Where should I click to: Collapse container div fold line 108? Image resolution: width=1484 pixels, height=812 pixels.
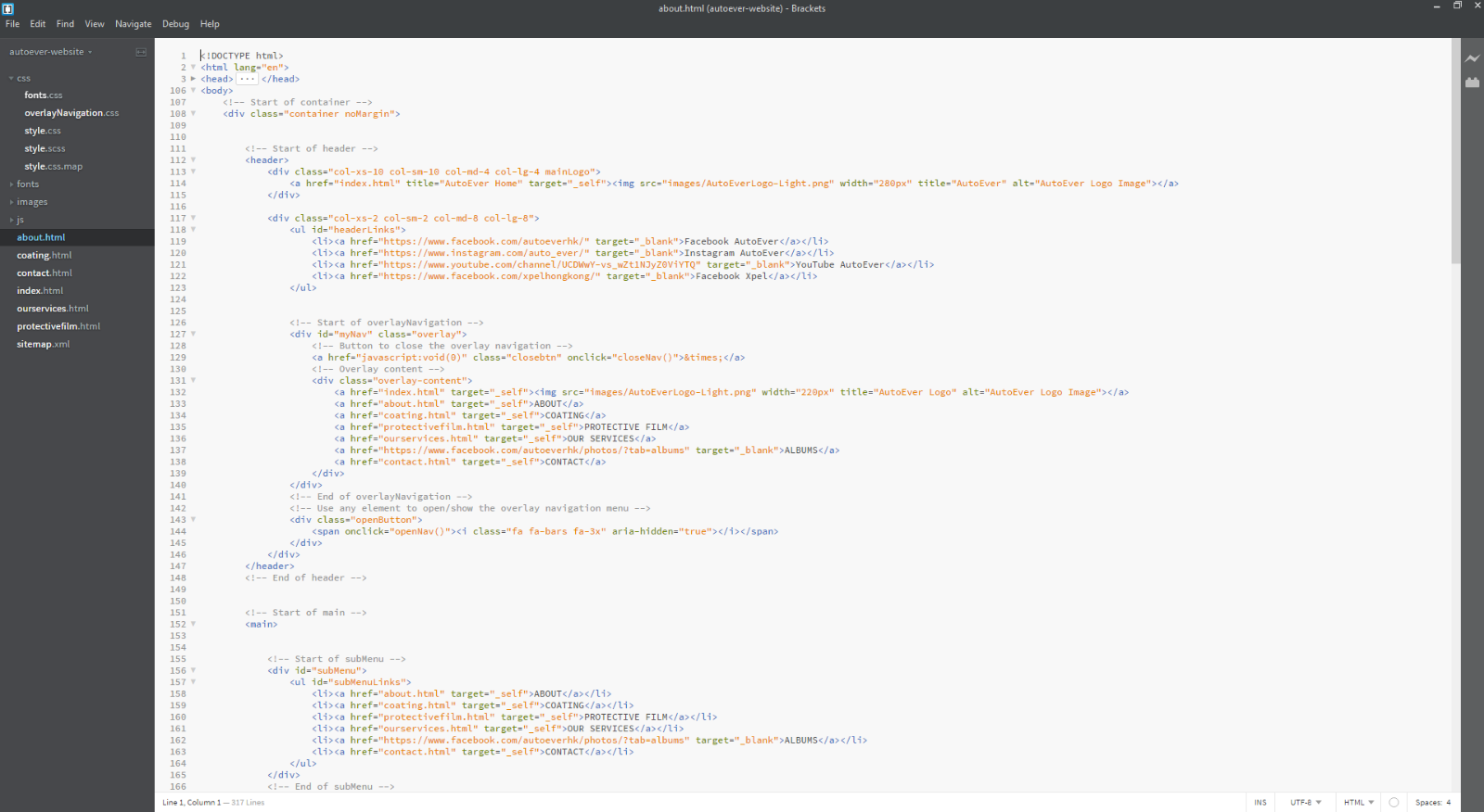click(x=193, y=114)
